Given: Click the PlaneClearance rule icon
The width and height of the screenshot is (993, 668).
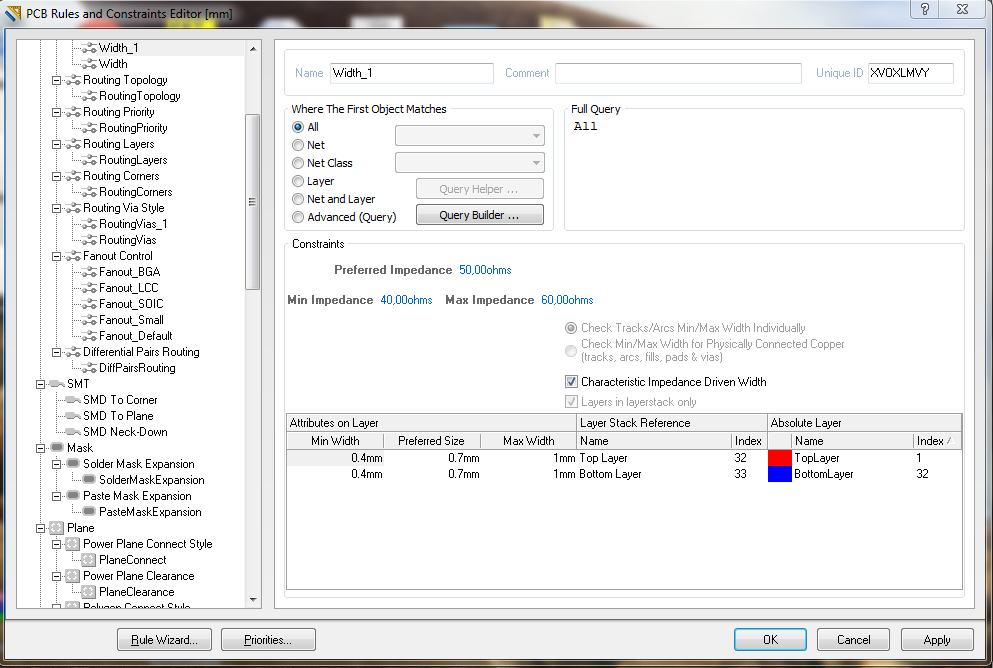Looking at the screenshot, I should click(x=89, y=591).
